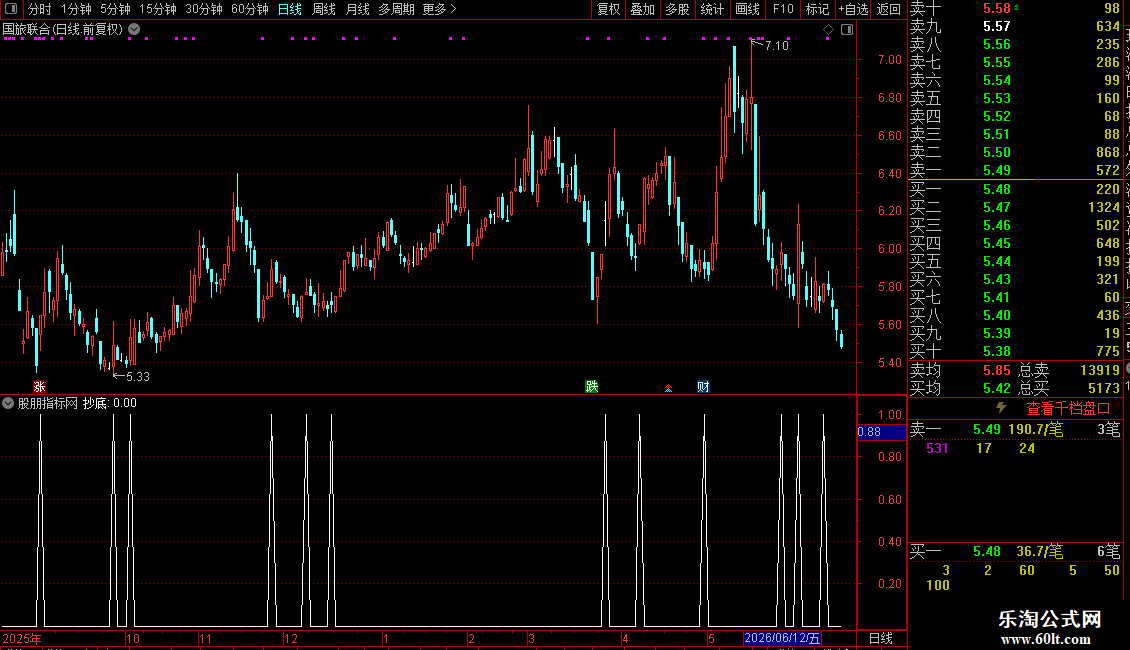The height and width of the screenshot is (650, 1130).
Task: Collapse the 股朋指标网 indicator panel toggle
Action: (8, 403)
